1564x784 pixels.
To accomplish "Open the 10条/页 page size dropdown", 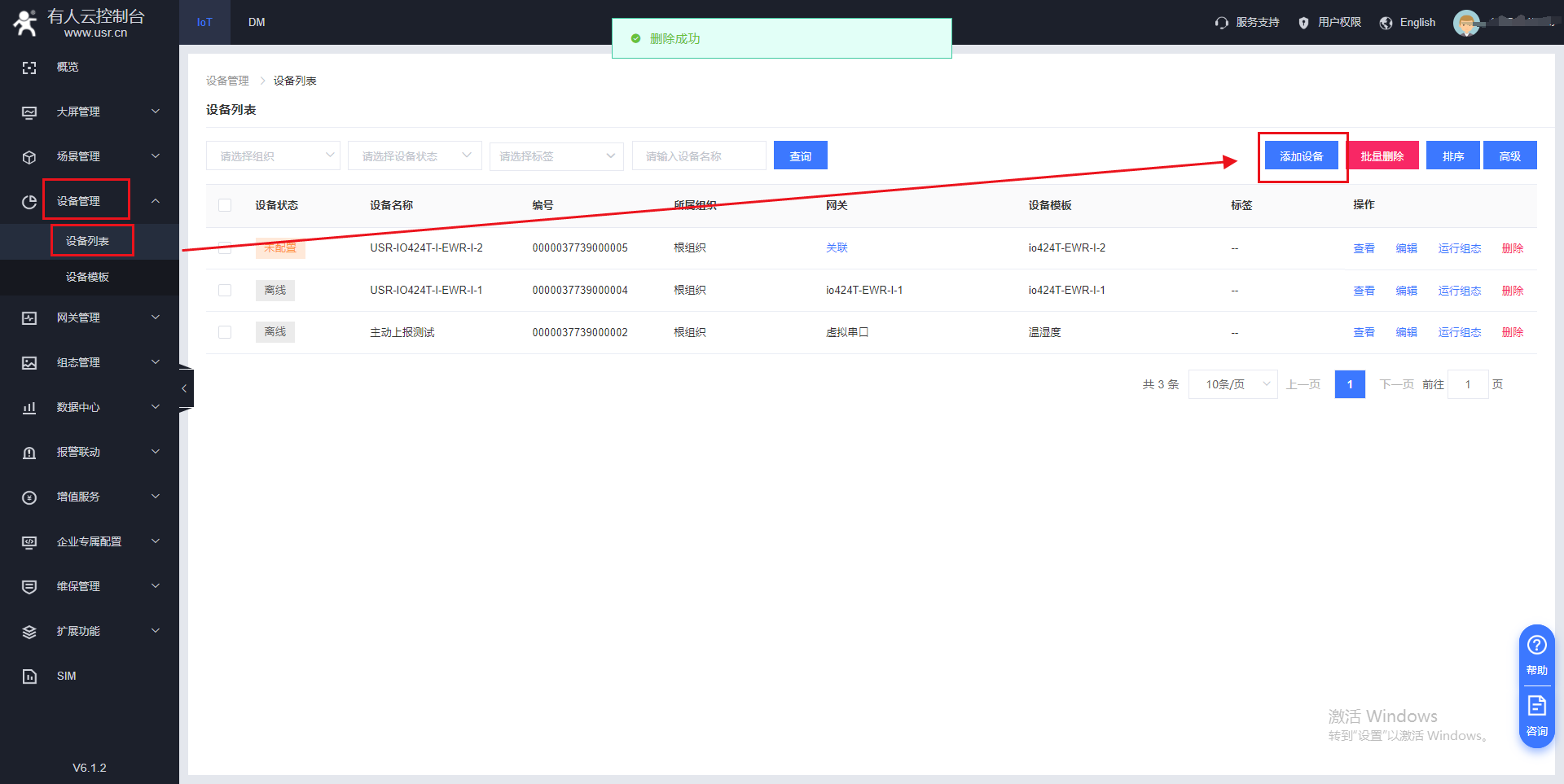I will click(x=1232, y=384).
